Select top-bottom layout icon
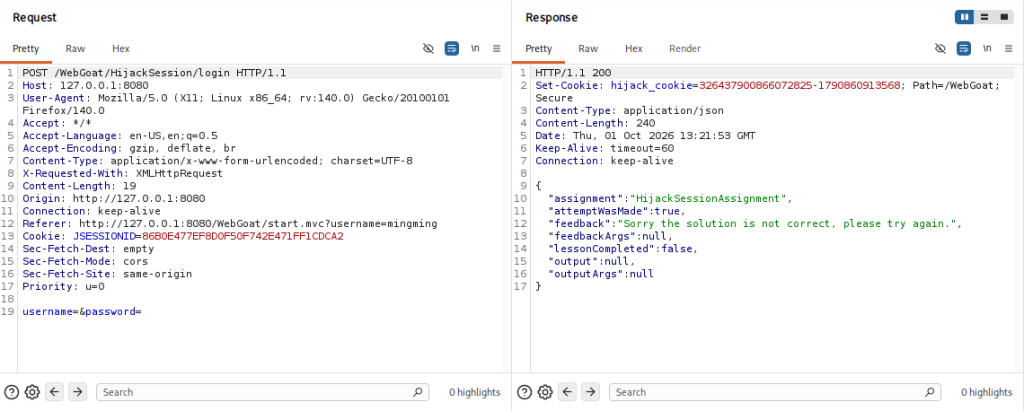 (x=984, y=17)
